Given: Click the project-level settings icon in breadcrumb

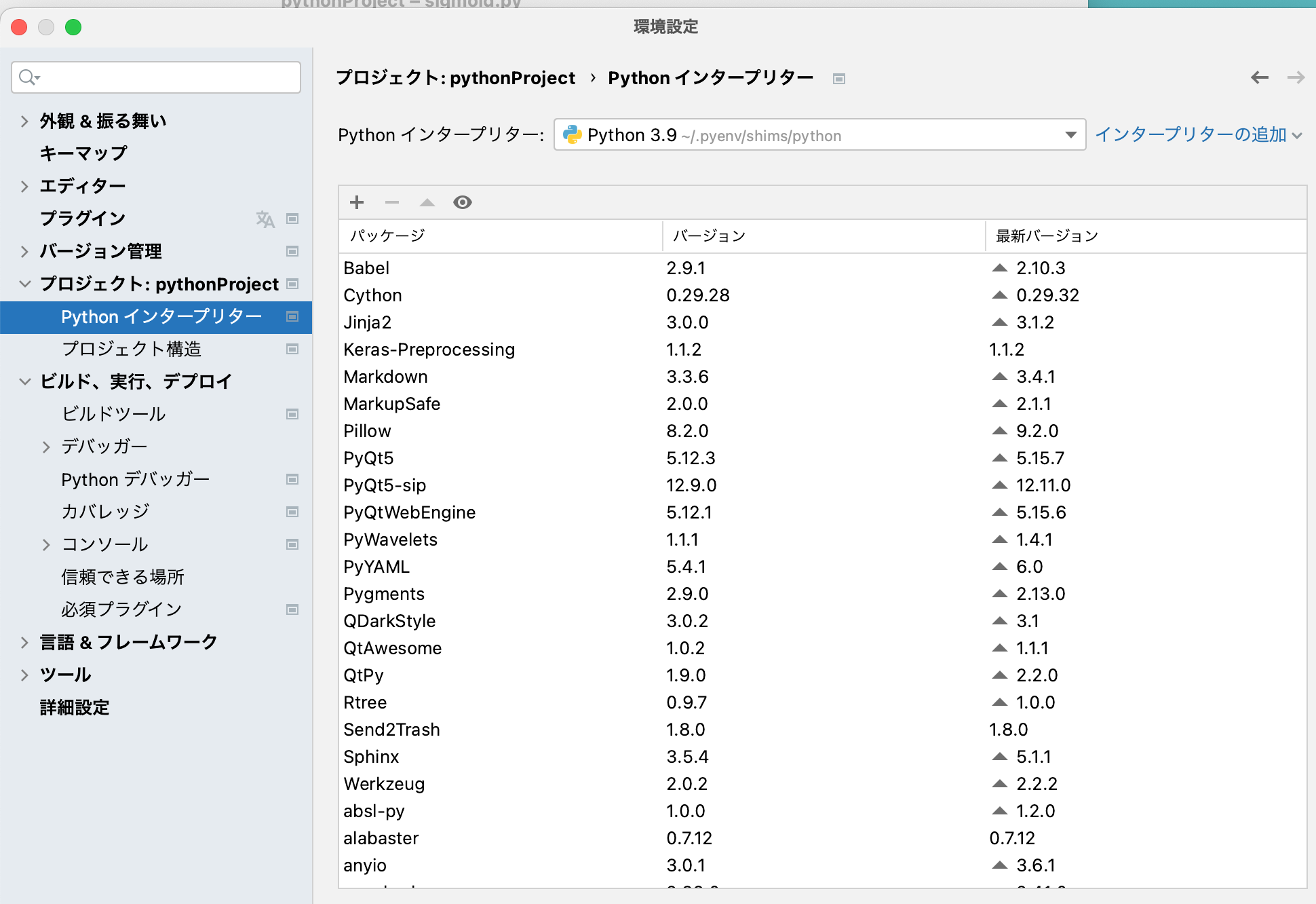Looking at the screenshot, I should pos(839,79).
